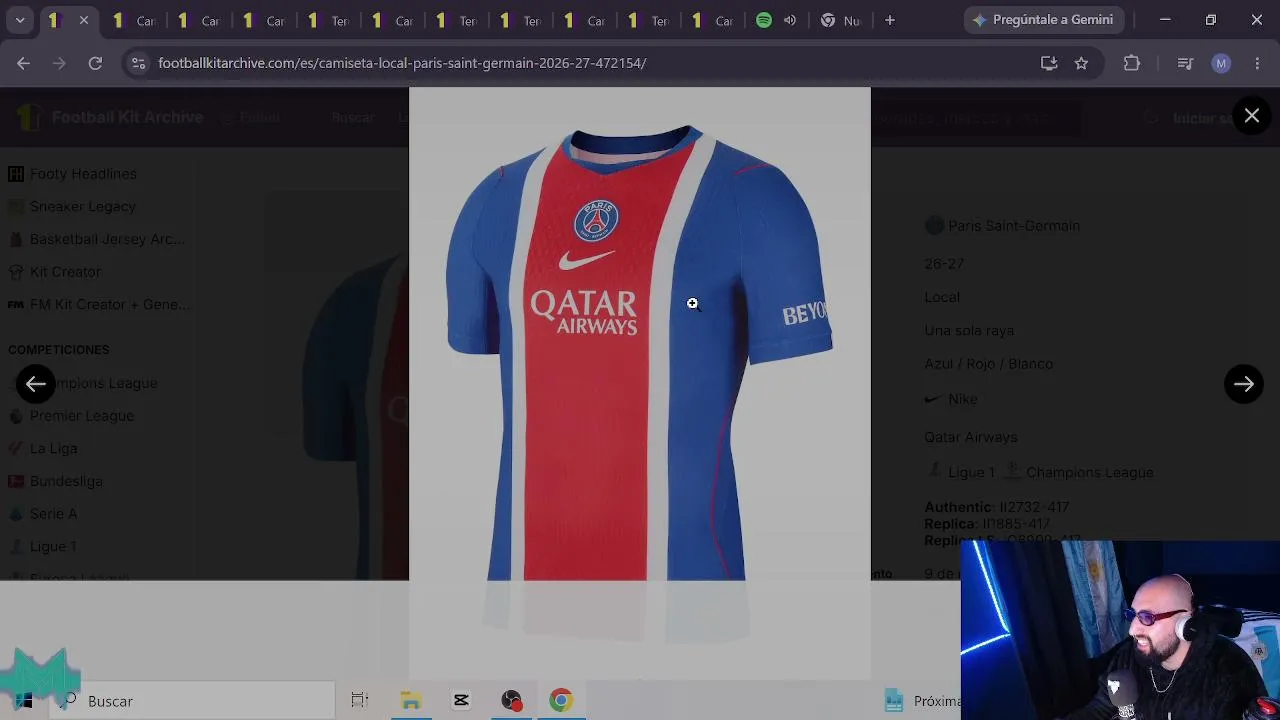Click the 'Azul / Rojo / Blanco' colors text

tap(988, 364)
